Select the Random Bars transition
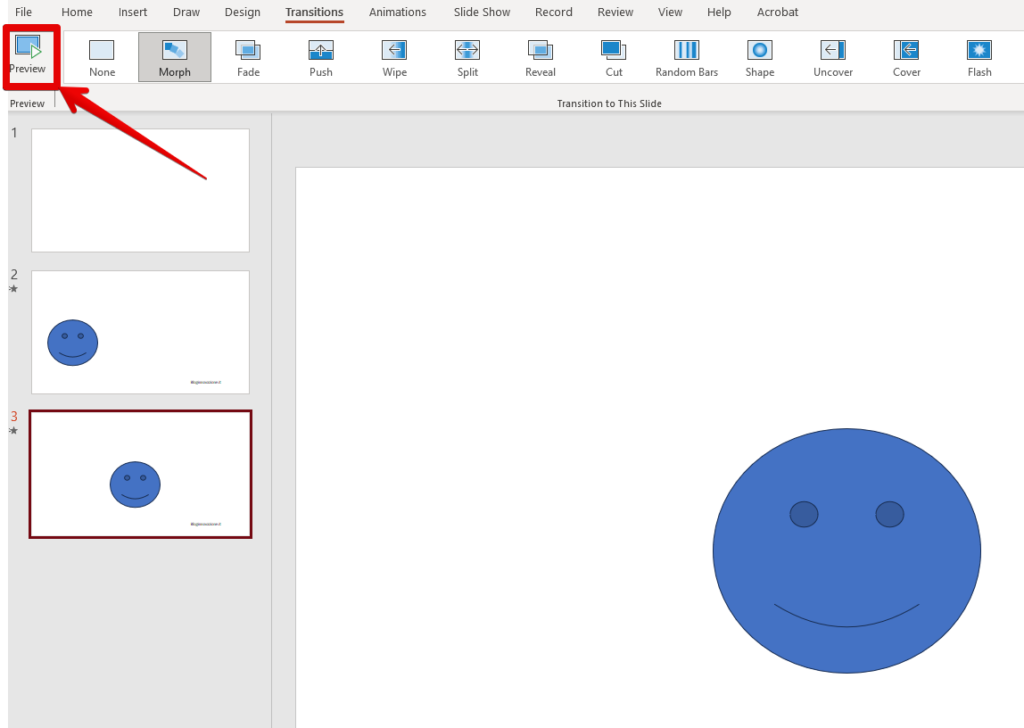The height and width of the screenshot is (728, 1024). point(687,57)
